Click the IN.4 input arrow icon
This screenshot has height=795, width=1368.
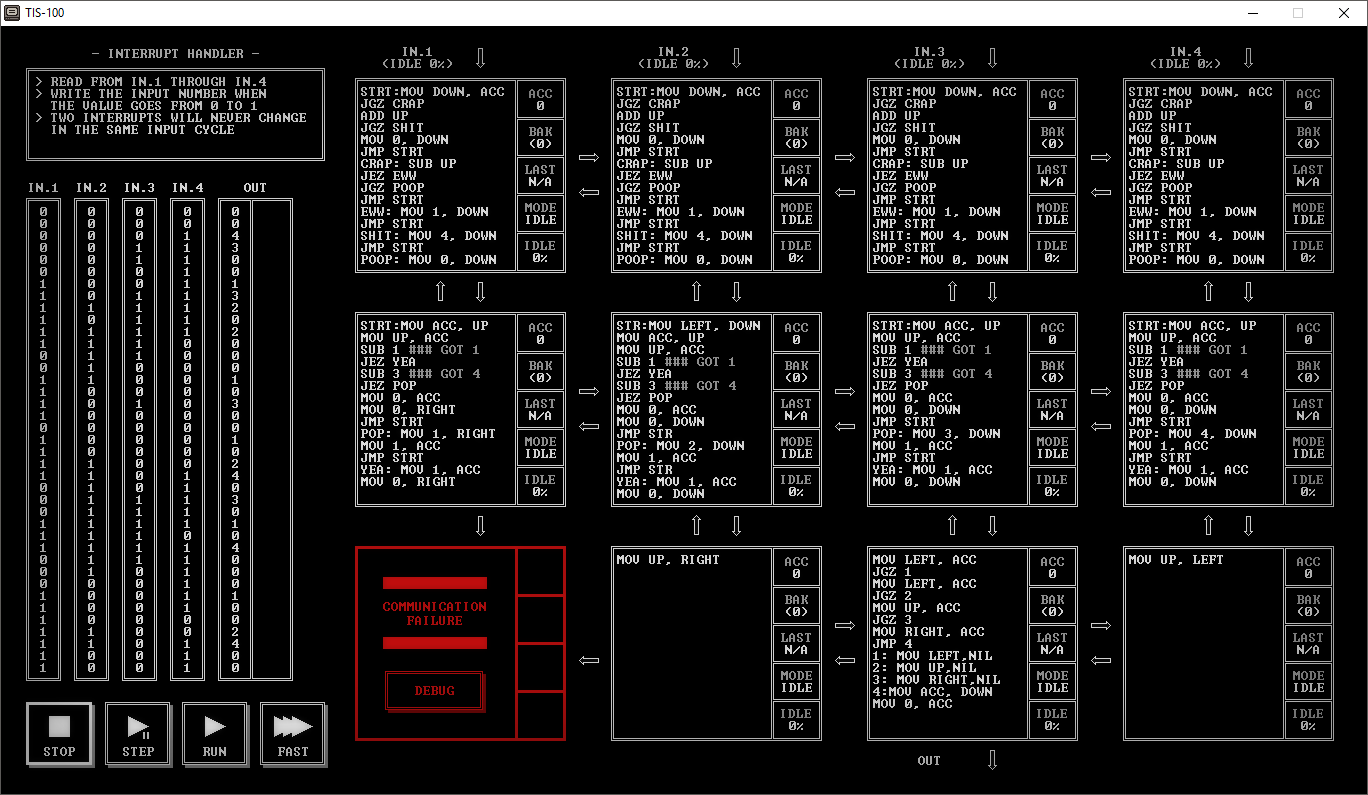(1248, 58)
